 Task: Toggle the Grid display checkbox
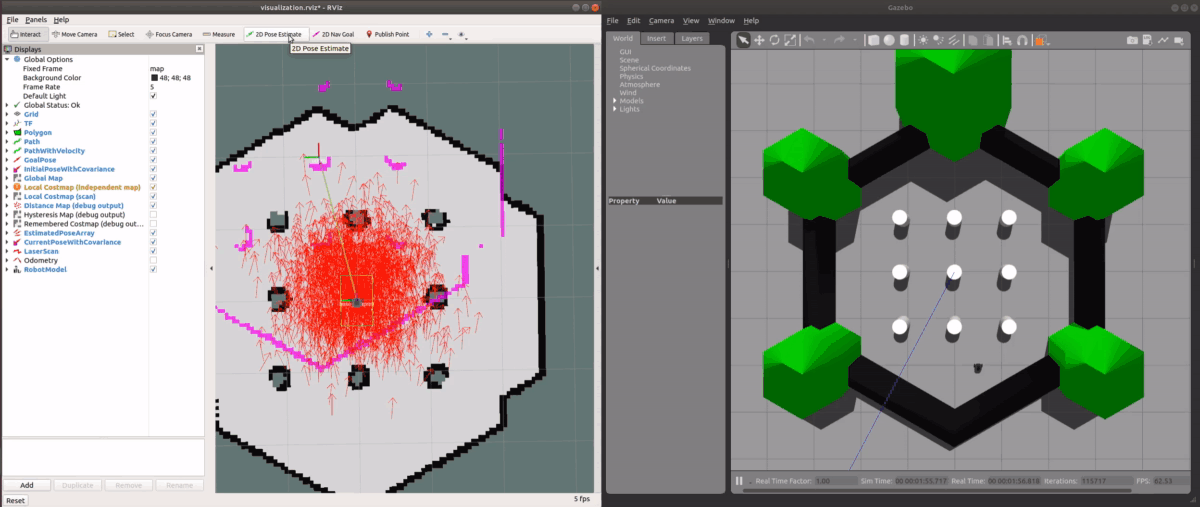tap(153, 114)
